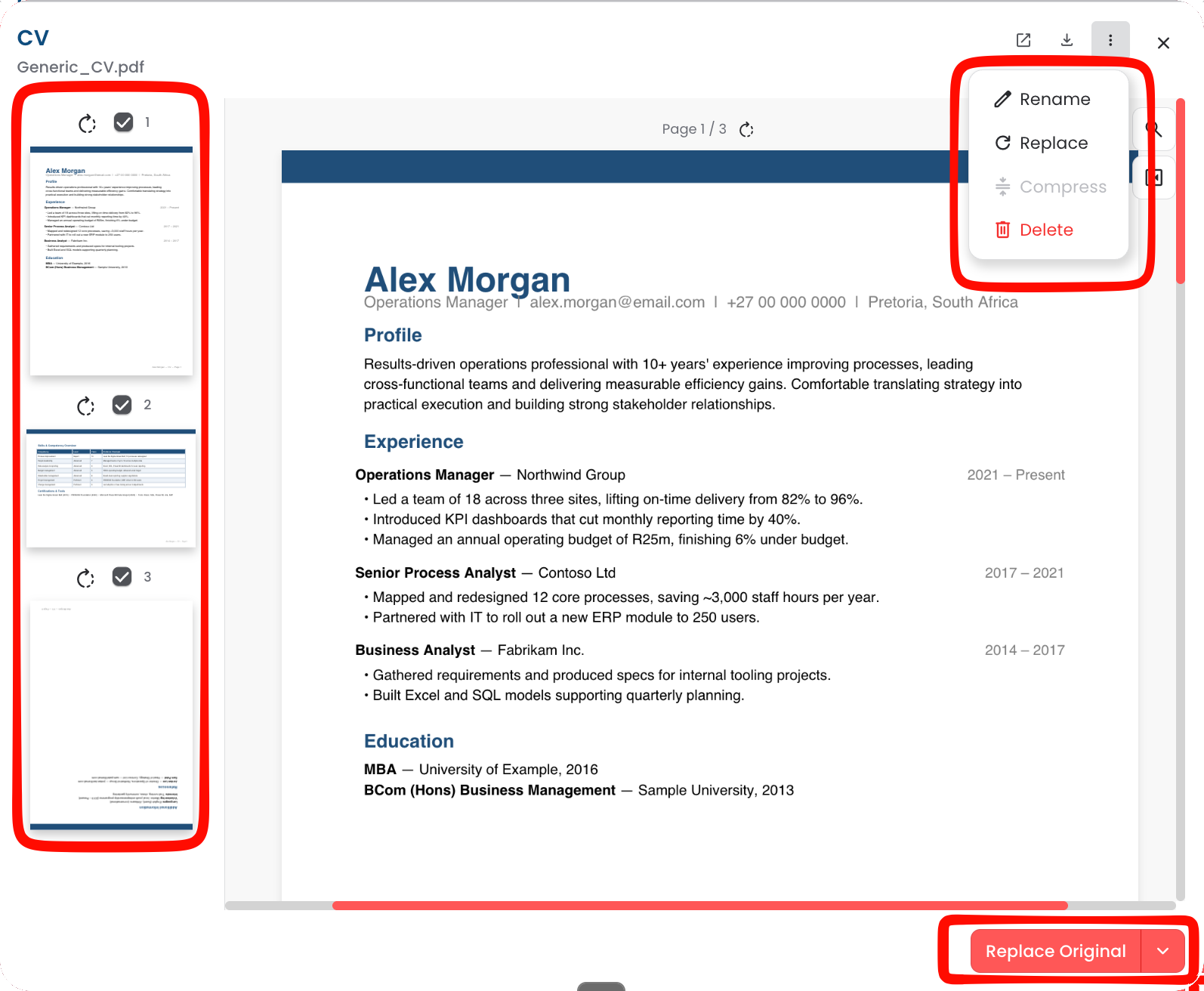Click the +27 00 000 0000 phone number
Screen dimensions: 1204x991
(x=786, y=302)
